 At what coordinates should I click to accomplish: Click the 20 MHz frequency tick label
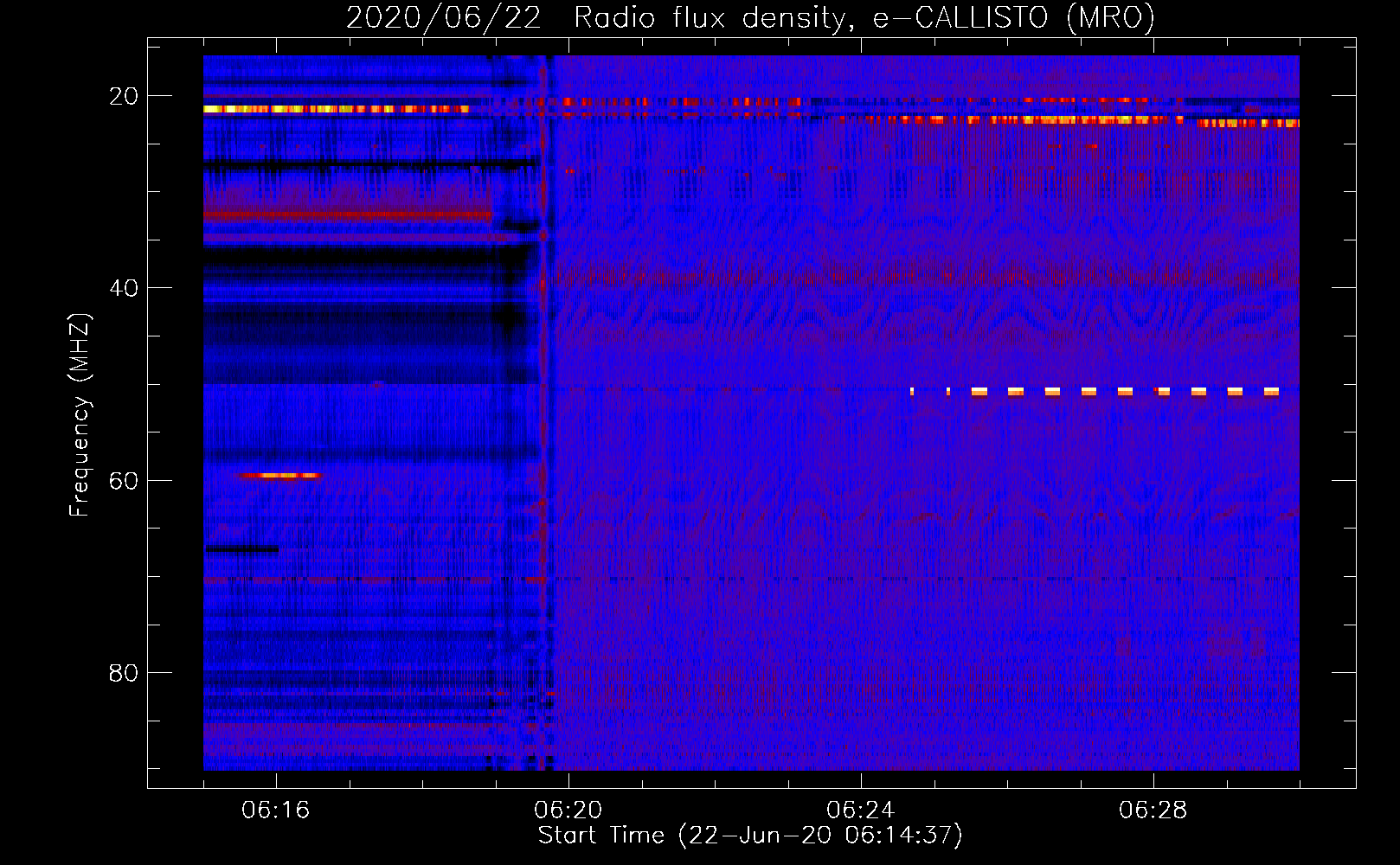click(x=124, y=96)
